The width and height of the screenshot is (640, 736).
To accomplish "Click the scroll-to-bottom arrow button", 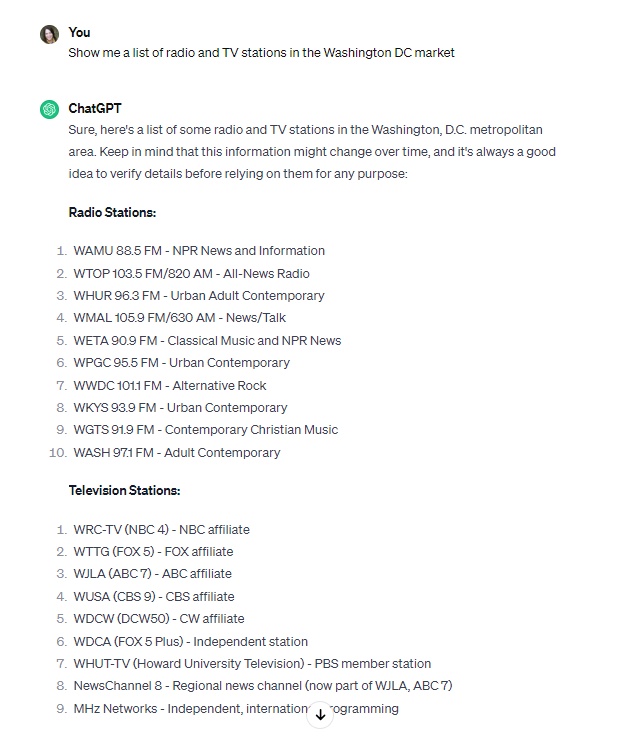I will 320,714.
